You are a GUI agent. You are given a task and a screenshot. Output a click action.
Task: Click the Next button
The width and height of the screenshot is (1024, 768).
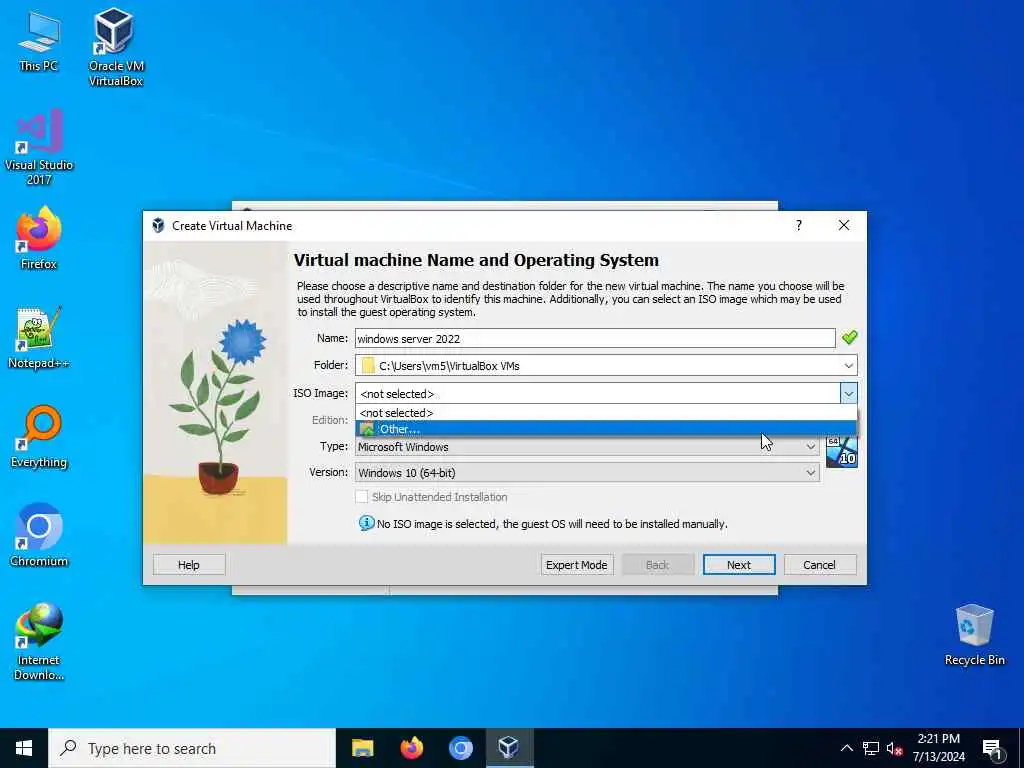pyautogui.click(x=739, y=565)
